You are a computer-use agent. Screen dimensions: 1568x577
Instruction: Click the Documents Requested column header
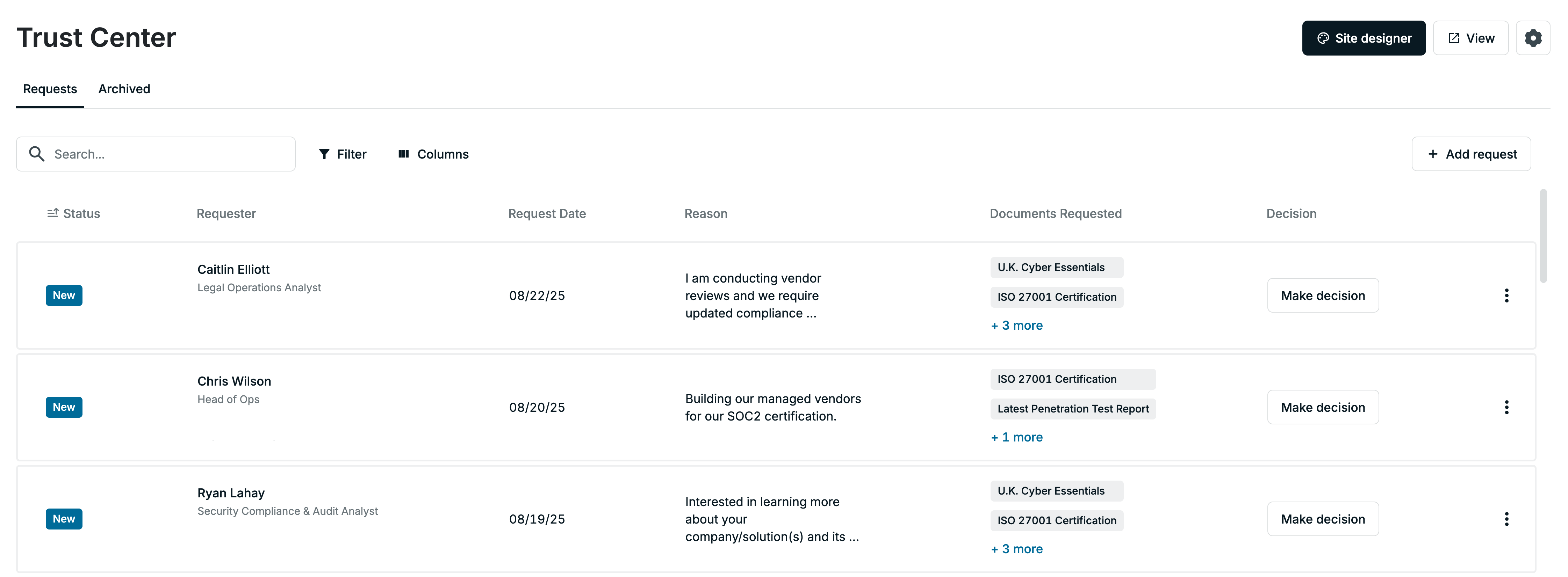pyautogui.click(x=1056, y=213)
